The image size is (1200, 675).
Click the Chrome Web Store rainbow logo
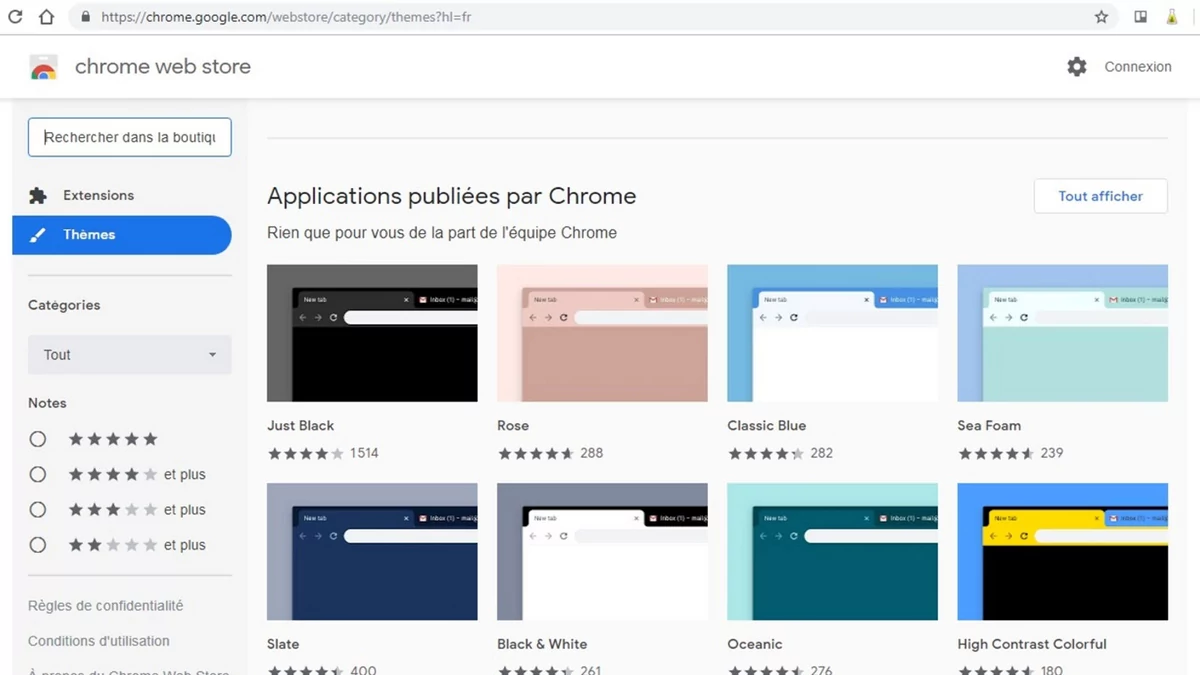(44, 67)
